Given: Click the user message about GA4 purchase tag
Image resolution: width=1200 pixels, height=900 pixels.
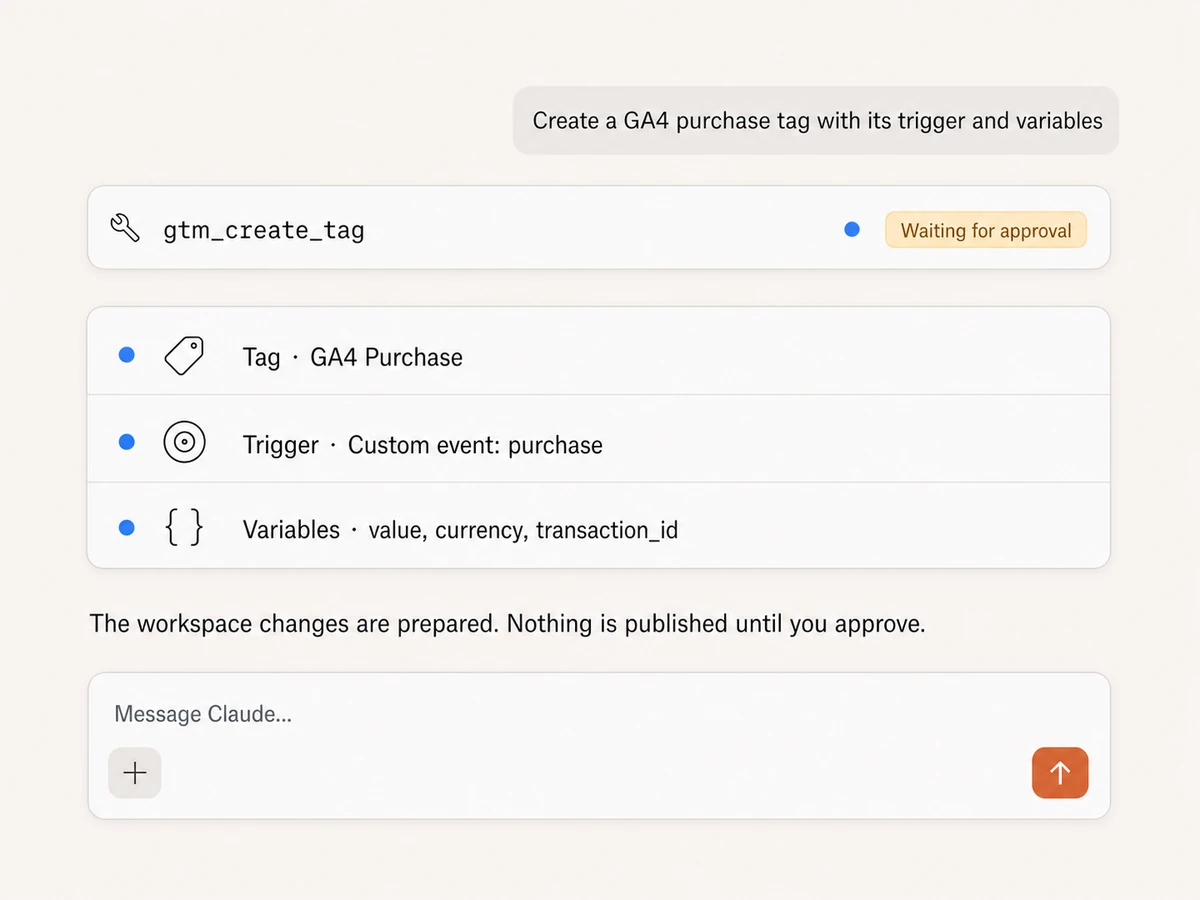Looking at the screenshot, I should coord(816,121).
